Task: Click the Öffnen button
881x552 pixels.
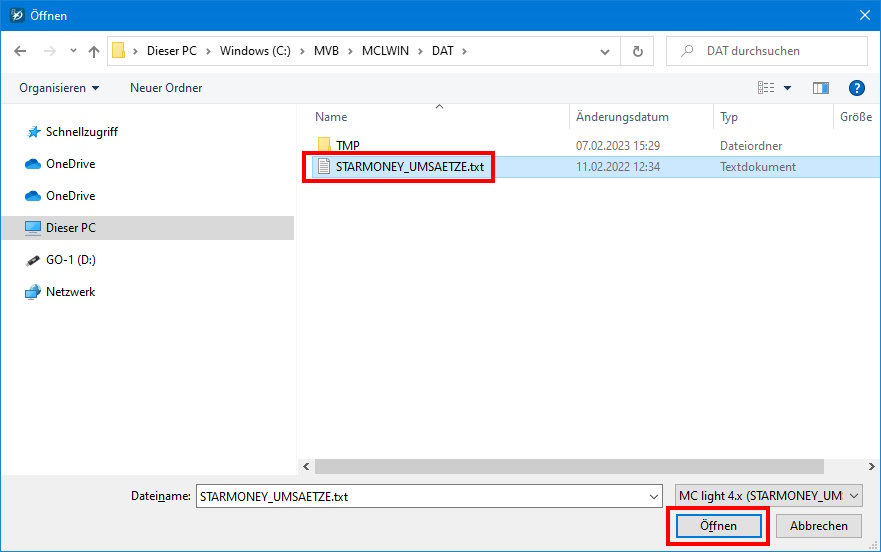Action: coord(718,526)
